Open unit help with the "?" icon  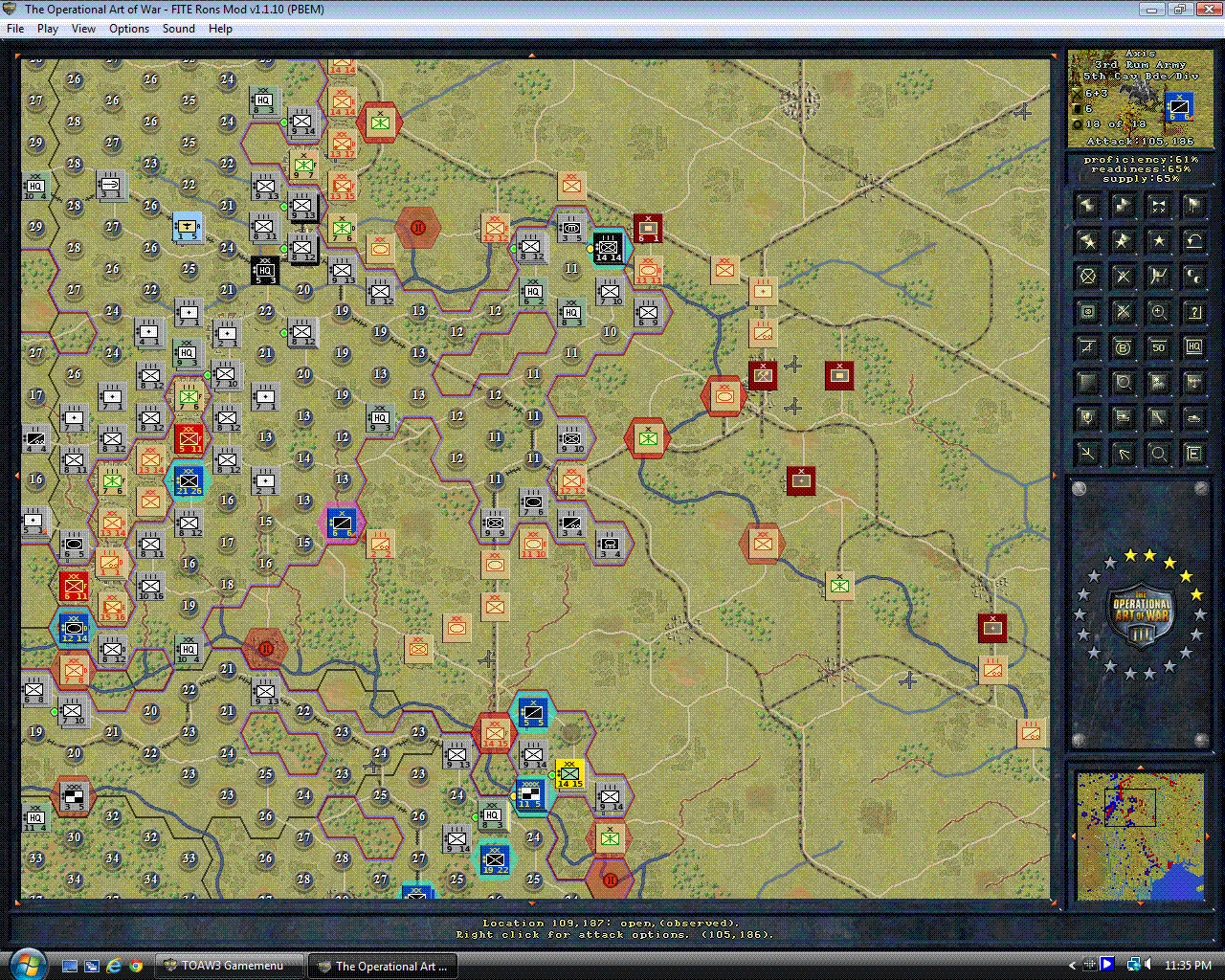point(1195,311)
